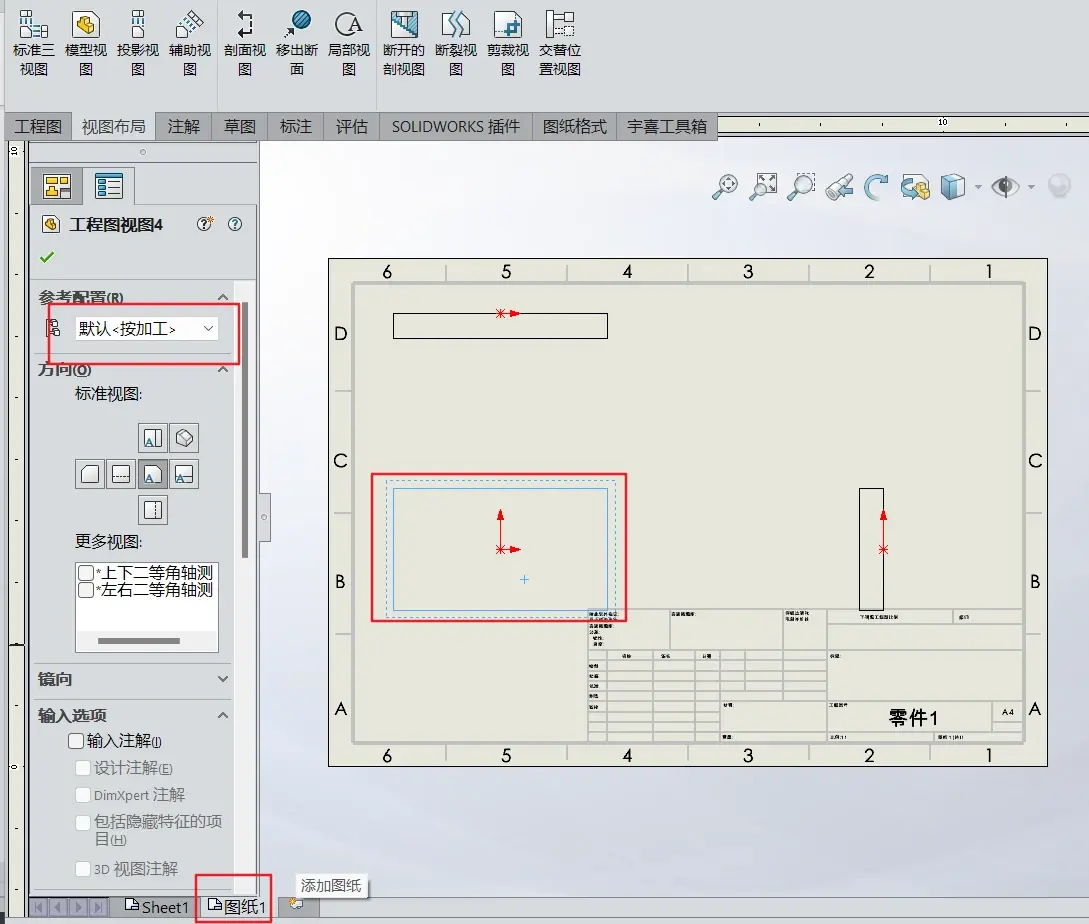Open the SOLIDWORKS 插件 tab
This screenshot has height=924, width=1089.
(456, 126)
